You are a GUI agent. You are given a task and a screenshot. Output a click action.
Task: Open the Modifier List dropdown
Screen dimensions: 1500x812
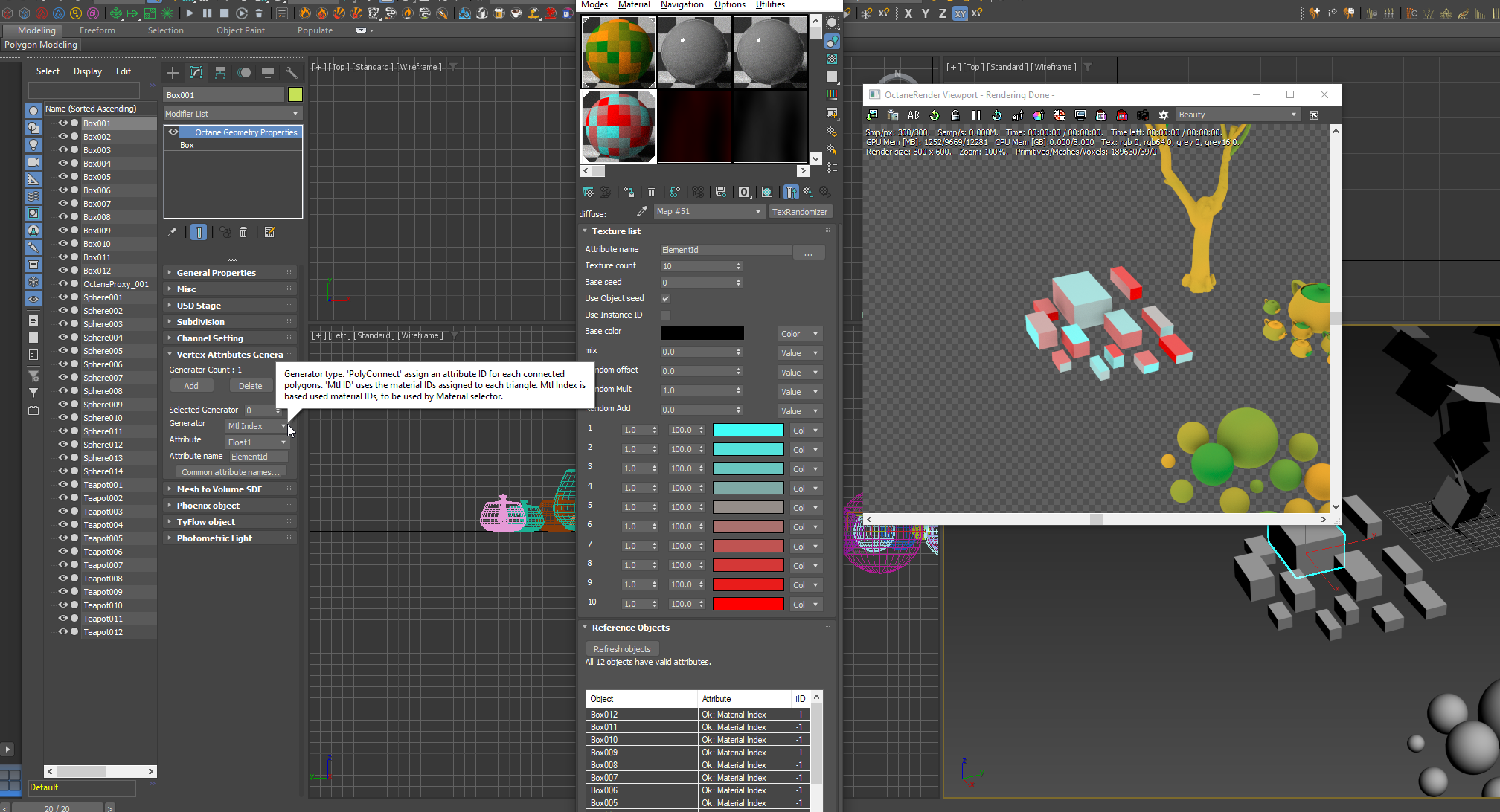232,114
